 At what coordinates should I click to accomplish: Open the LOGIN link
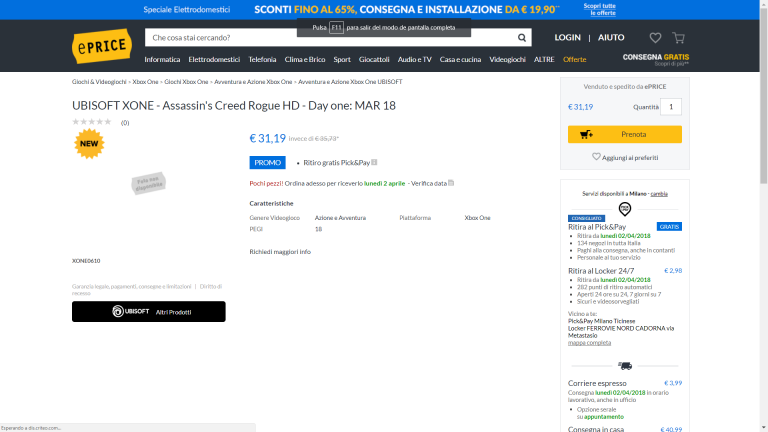click(x=567, y=38)
